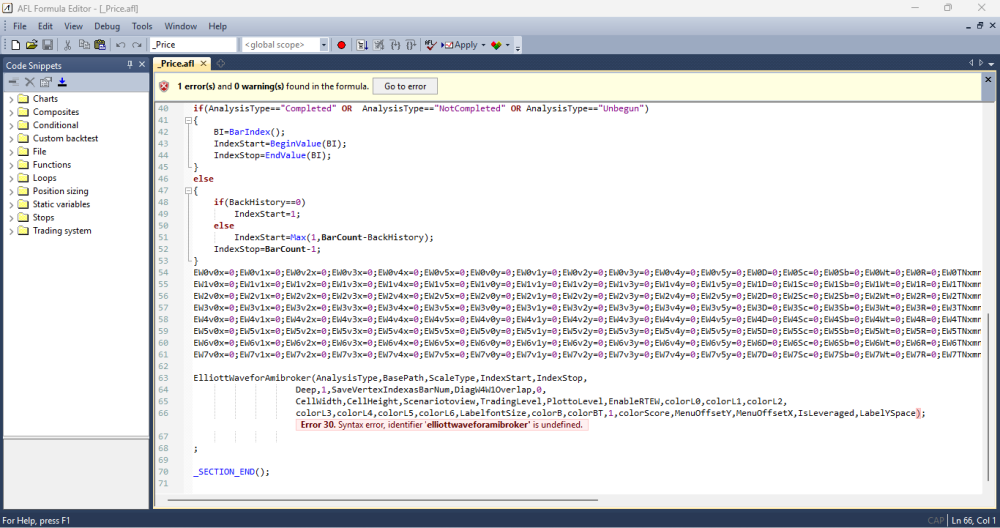Image resolution: width=1000 pixels, height=528 pixels.
Task: Open the global scope dropdown
Action: (324, 45)
